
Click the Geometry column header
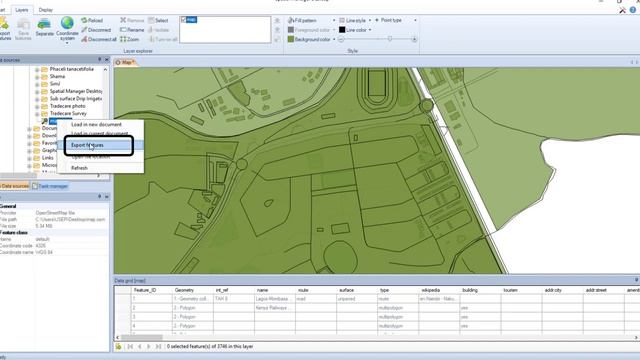(193, 290)
